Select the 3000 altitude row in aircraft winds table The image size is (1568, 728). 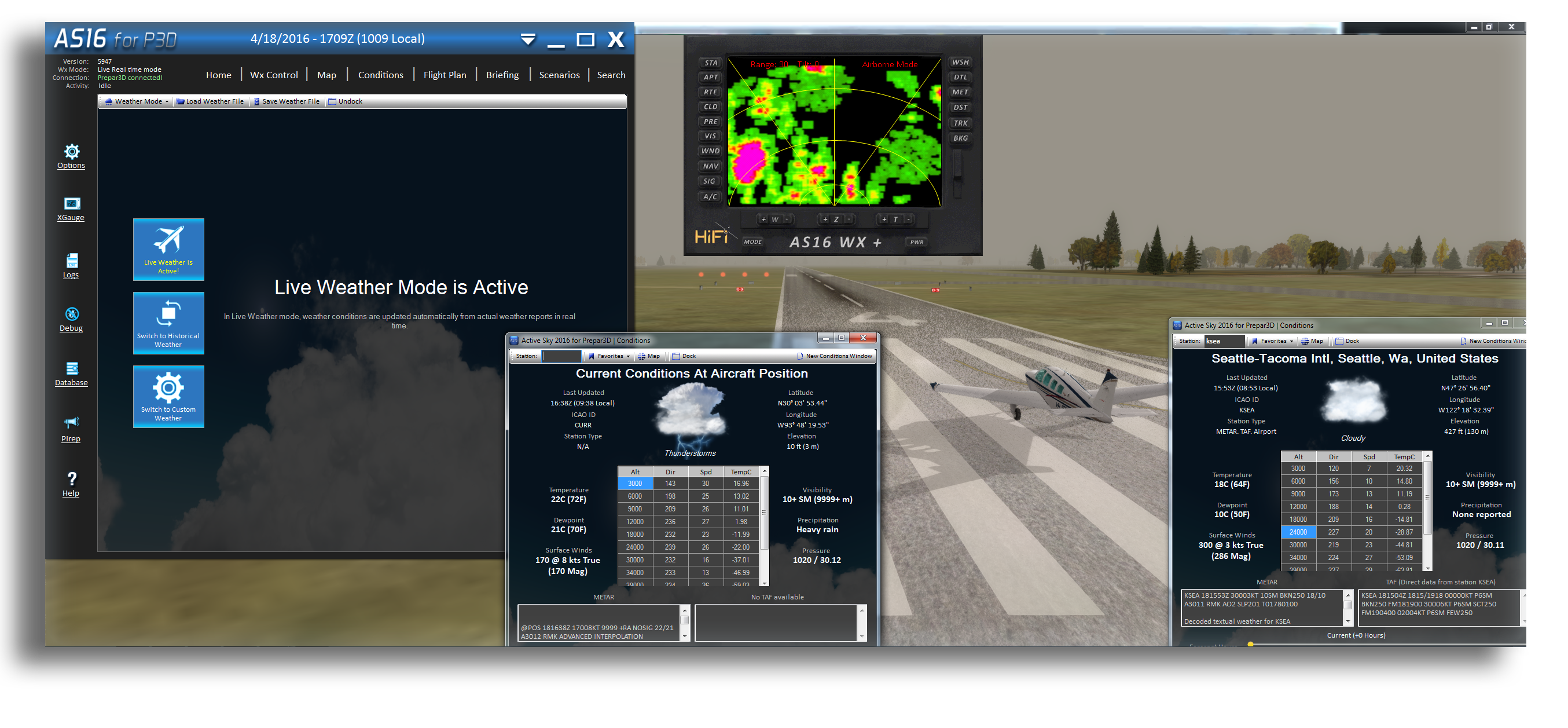pos(688,484)
